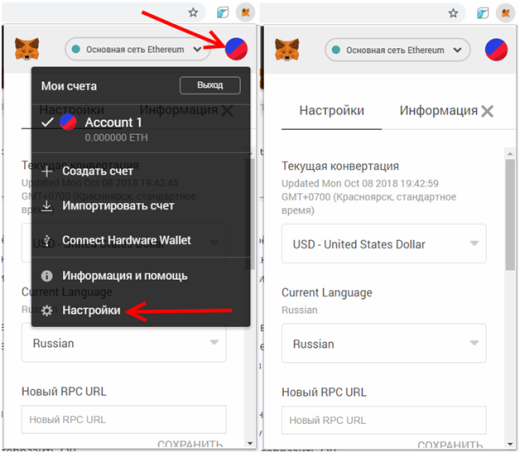Open the MetaMask fox extension icon in the right browser toolbar
Image resolution: width=520 pixels, height=453 pixels.
click(506, 13)
